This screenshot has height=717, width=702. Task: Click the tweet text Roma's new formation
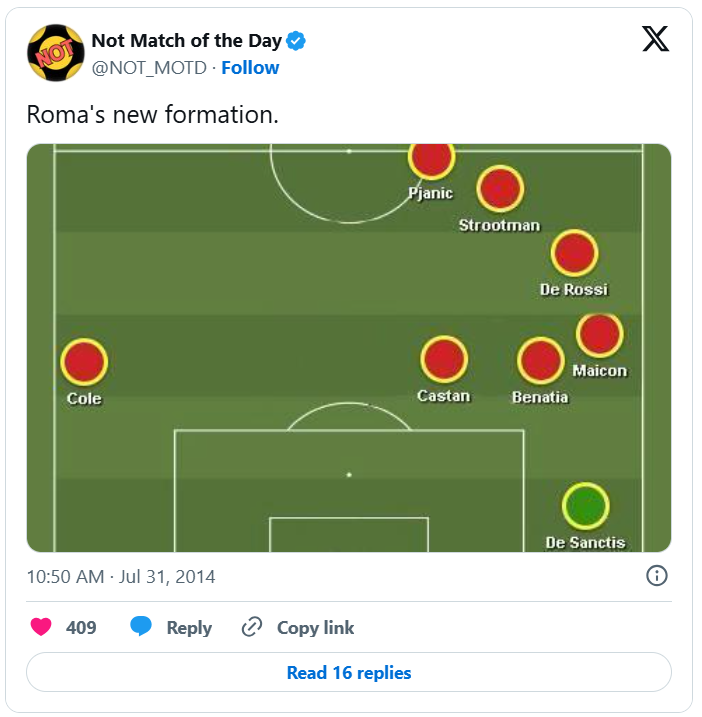(152, 114)
